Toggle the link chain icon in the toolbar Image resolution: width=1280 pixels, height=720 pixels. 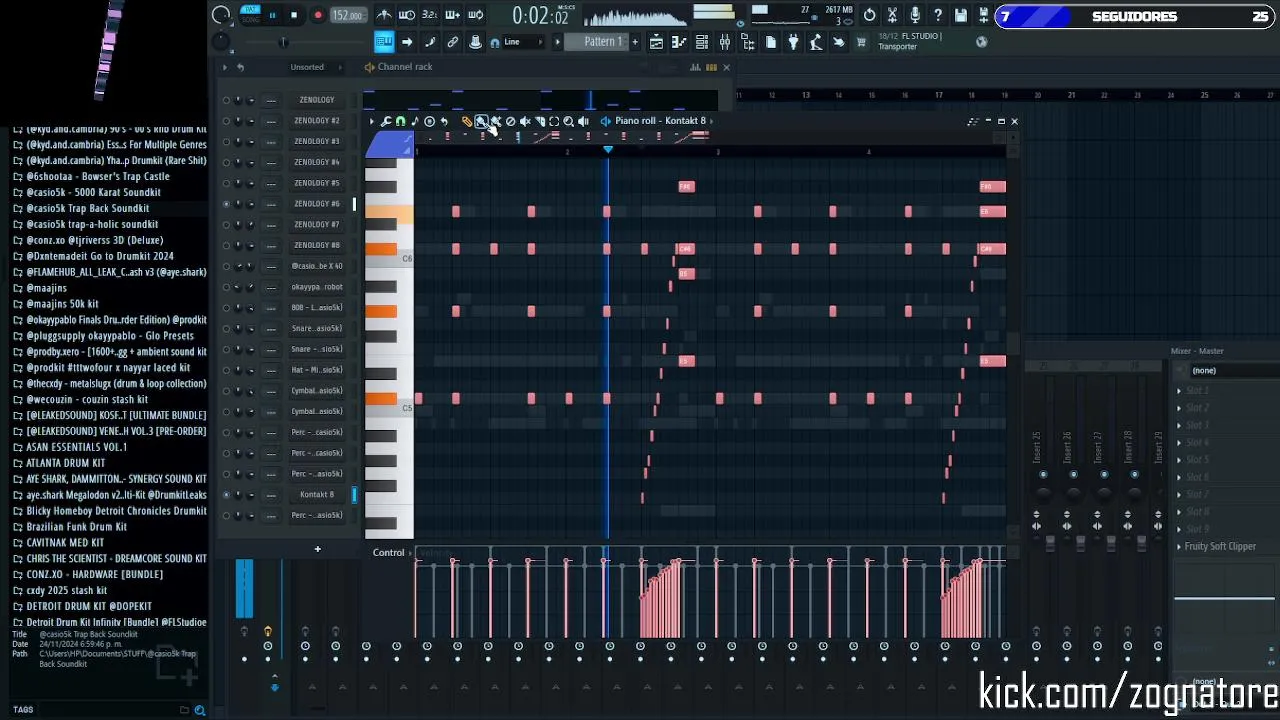click(x=453, y=42)
